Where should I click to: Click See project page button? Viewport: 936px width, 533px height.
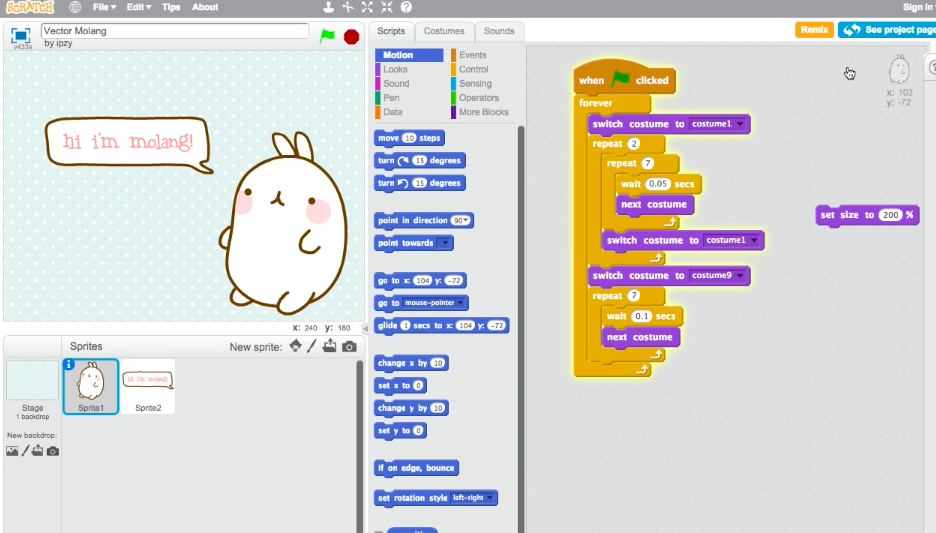click(887, 29)
